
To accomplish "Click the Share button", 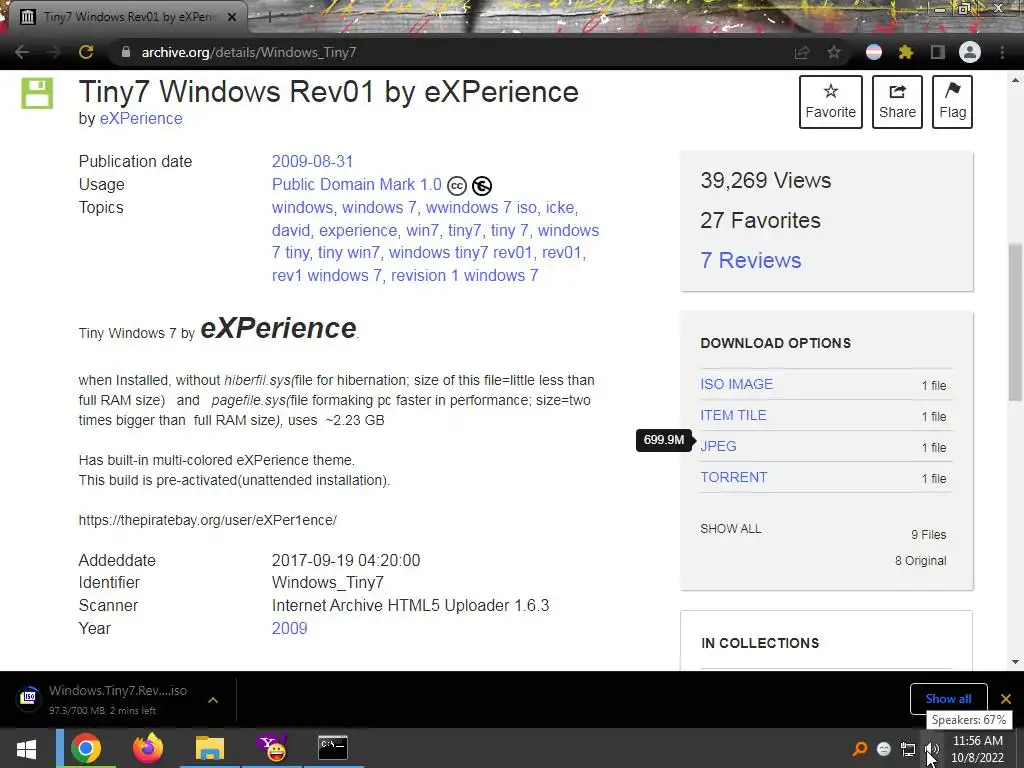I will pos(897,102).
